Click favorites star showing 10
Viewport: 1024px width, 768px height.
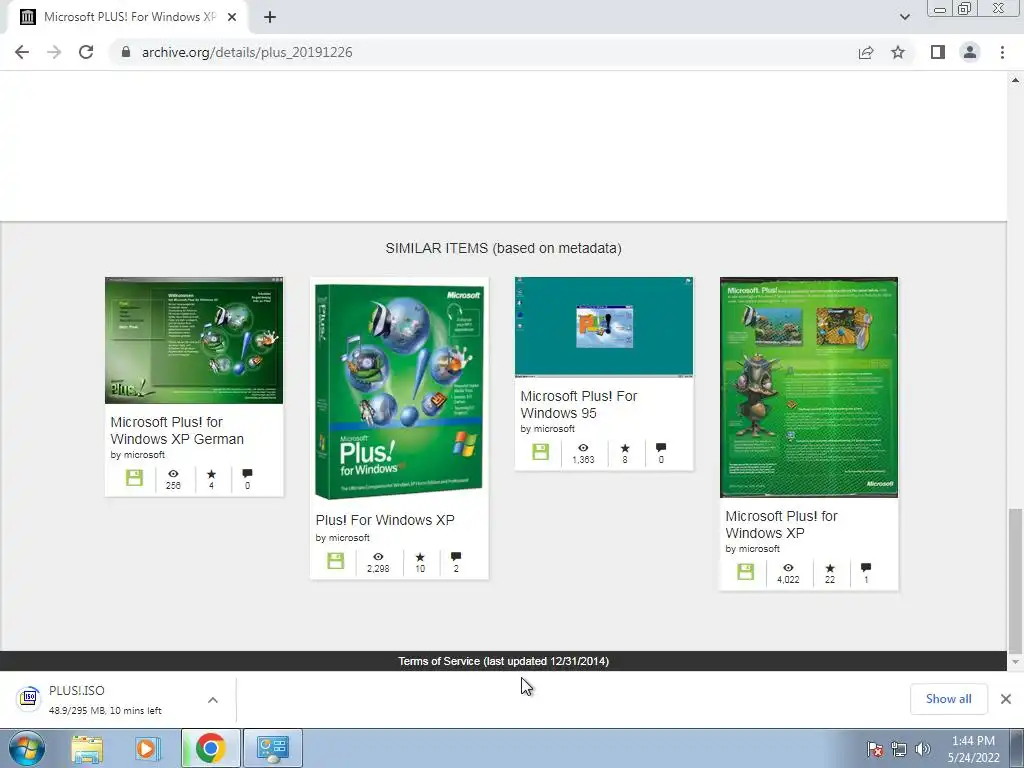click(420, 556)
